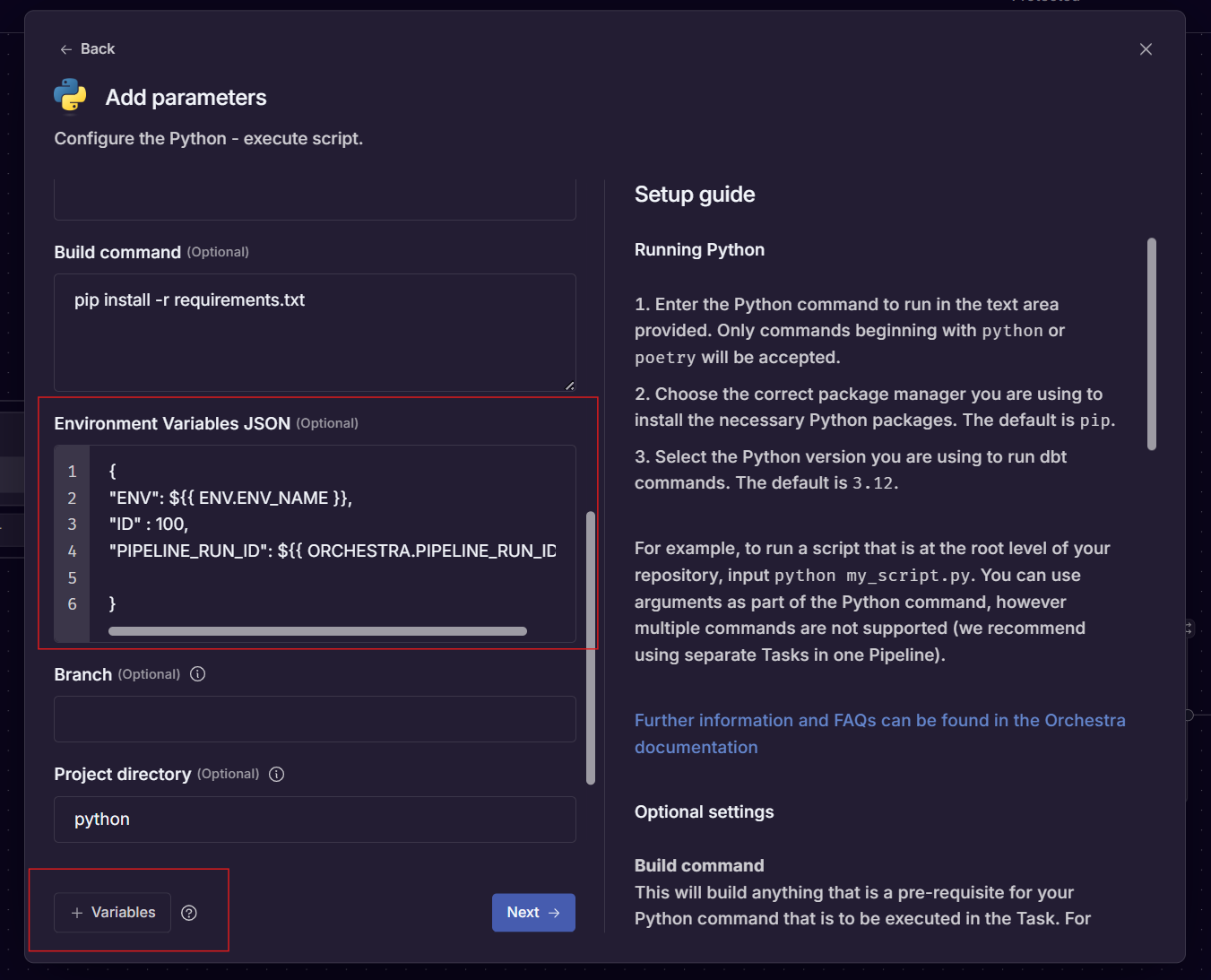
Task: Click the Back arrow icon
Action: tap(65, 49)
